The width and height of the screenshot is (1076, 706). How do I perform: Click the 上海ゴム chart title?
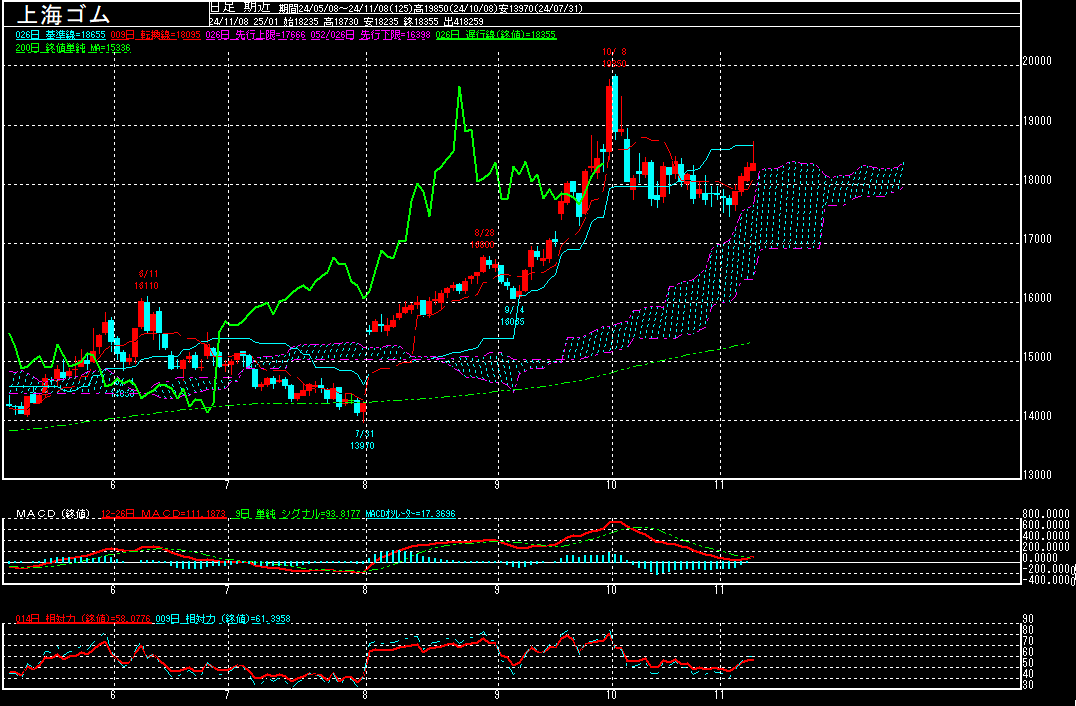coord(62,13)
